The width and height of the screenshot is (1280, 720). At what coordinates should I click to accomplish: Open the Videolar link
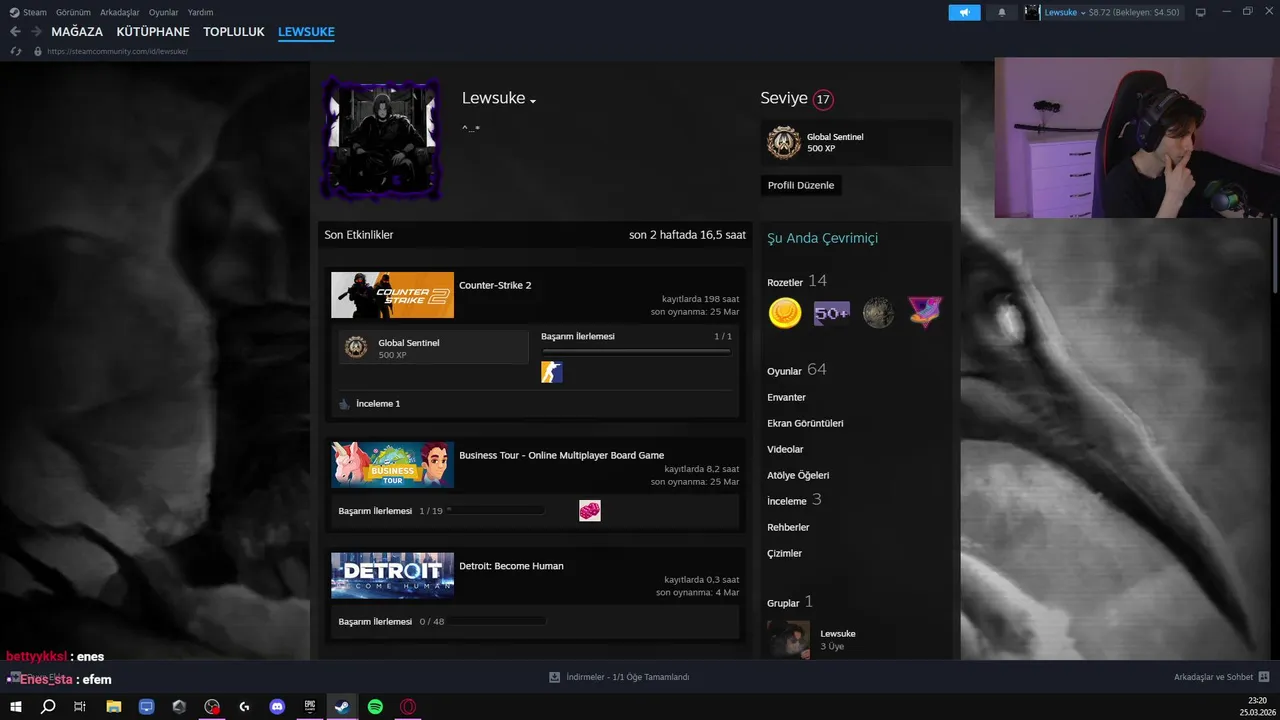pyautogui.click(x=785, y=449)
